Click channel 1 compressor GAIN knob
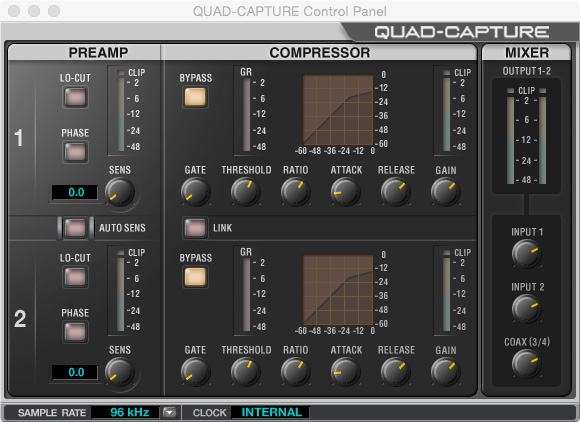This screenshot has width=580, height=422. click(445, 192)
